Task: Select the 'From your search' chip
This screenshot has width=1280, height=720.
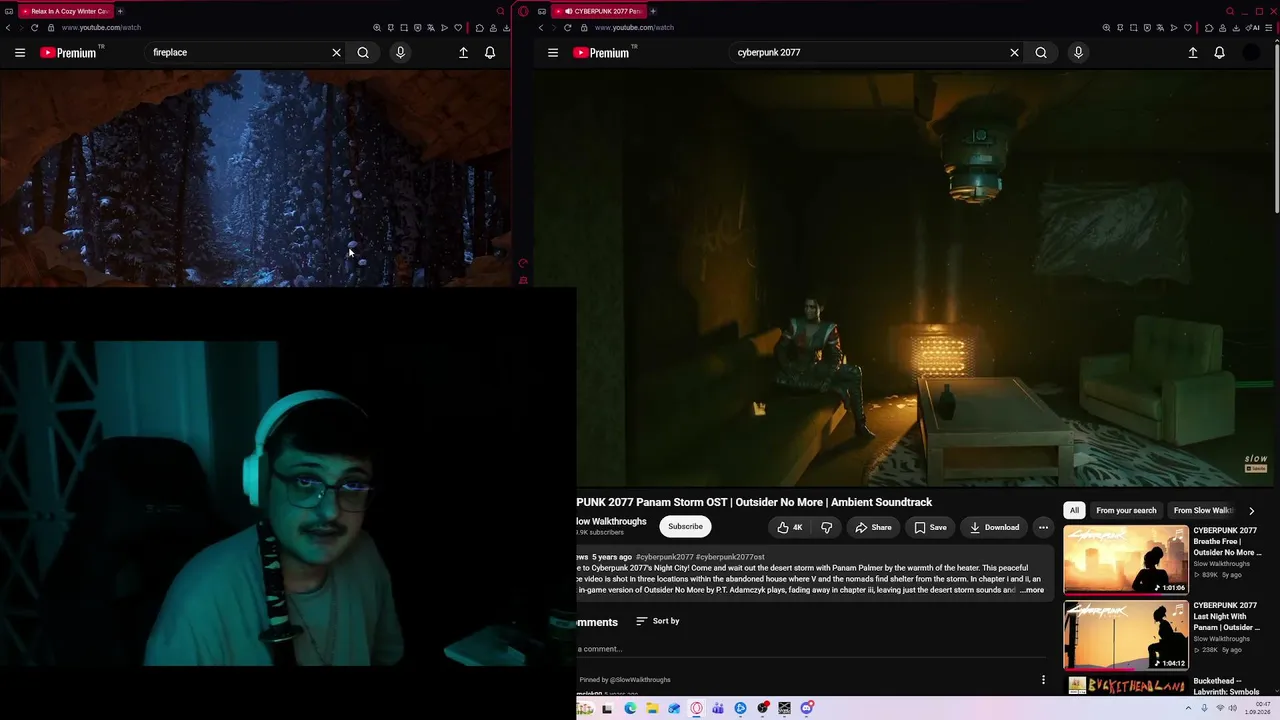Action: coord(1126,510)
